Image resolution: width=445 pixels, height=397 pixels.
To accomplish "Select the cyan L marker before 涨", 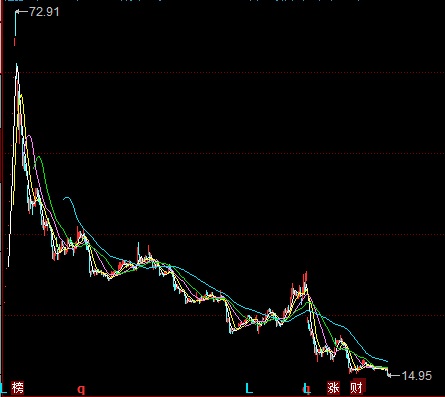I will 249,388.
